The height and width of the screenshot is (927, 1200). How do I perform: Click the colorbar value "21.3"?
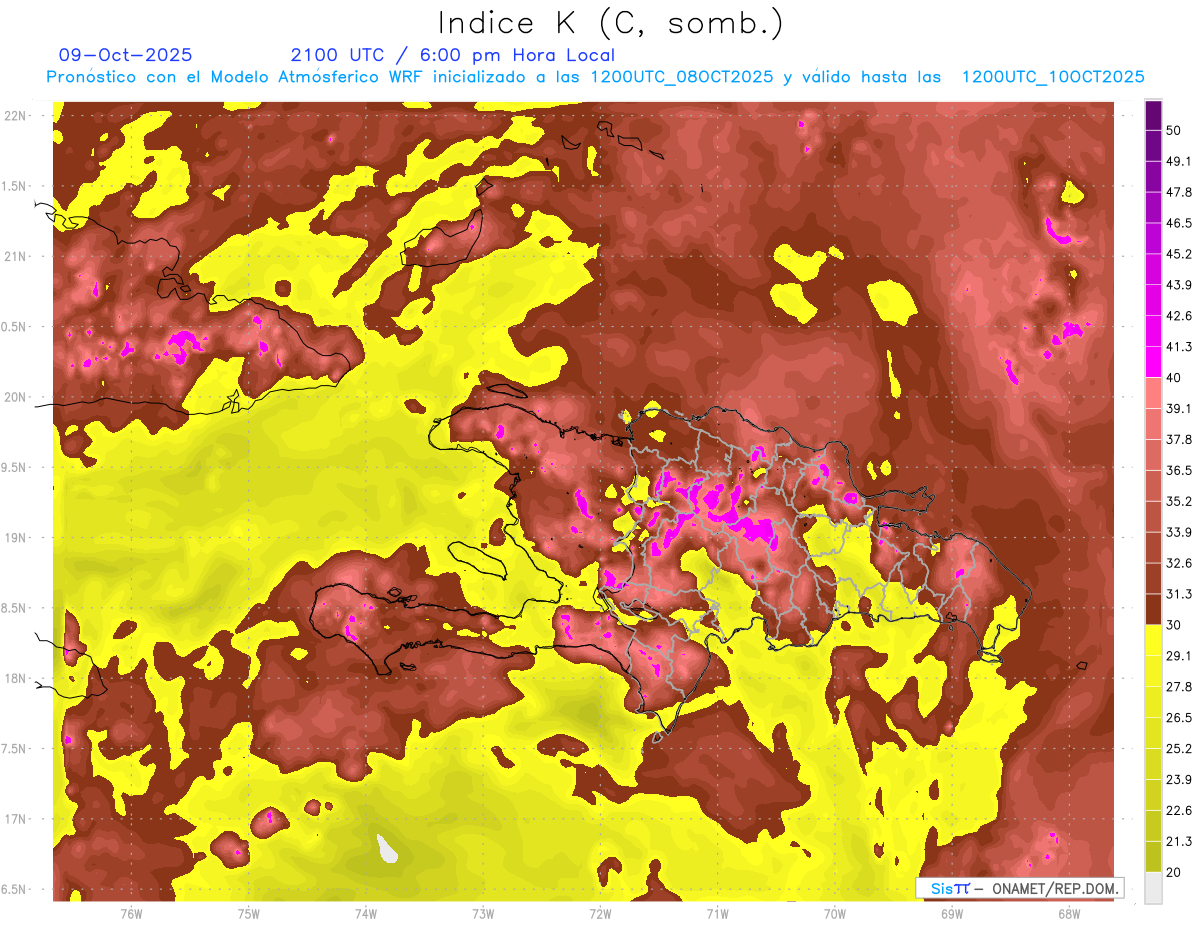click(1178, 841)
